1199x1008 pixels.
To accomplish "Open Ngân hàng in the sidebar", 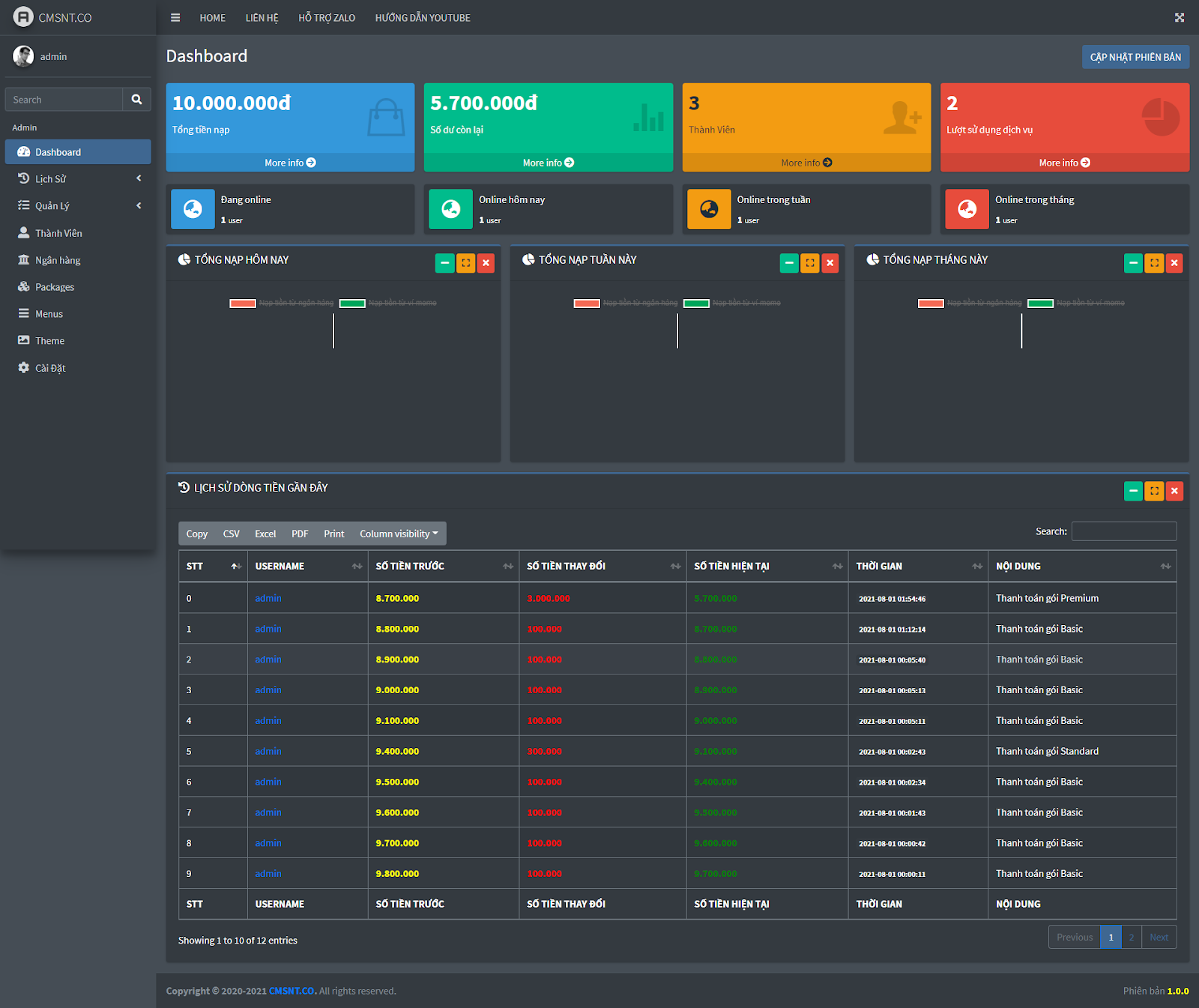I will pyautogui.click(x=78, y=260).
